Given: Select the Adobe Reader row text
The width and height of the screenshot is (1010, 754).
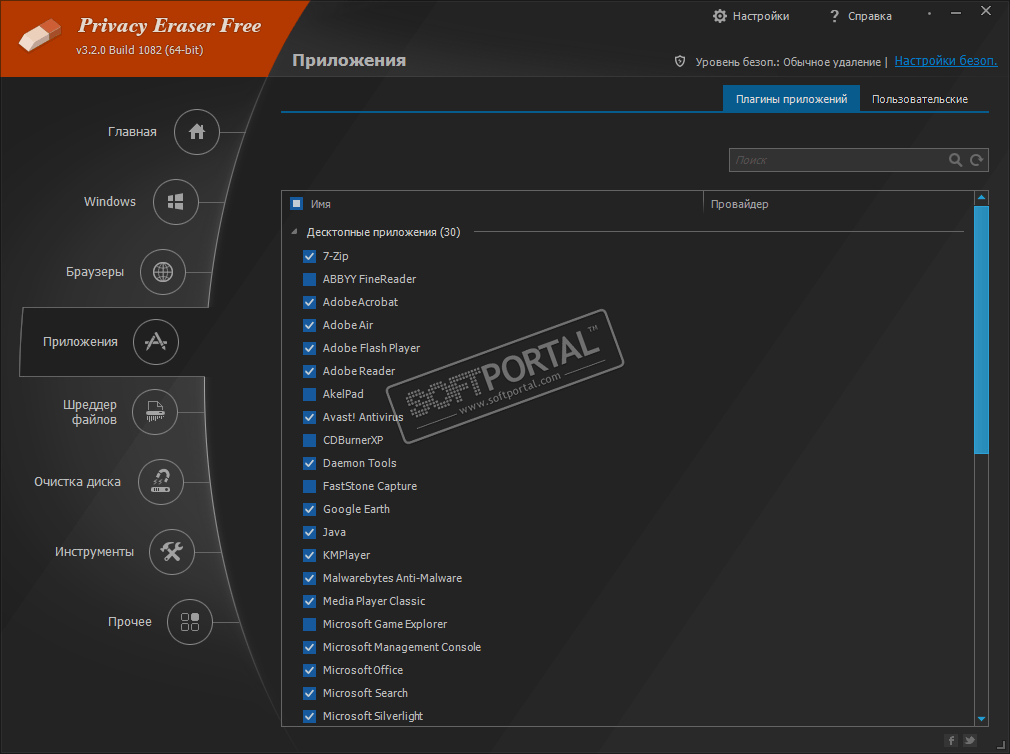Looking at the screenshot, I should [x=359, y=371].
